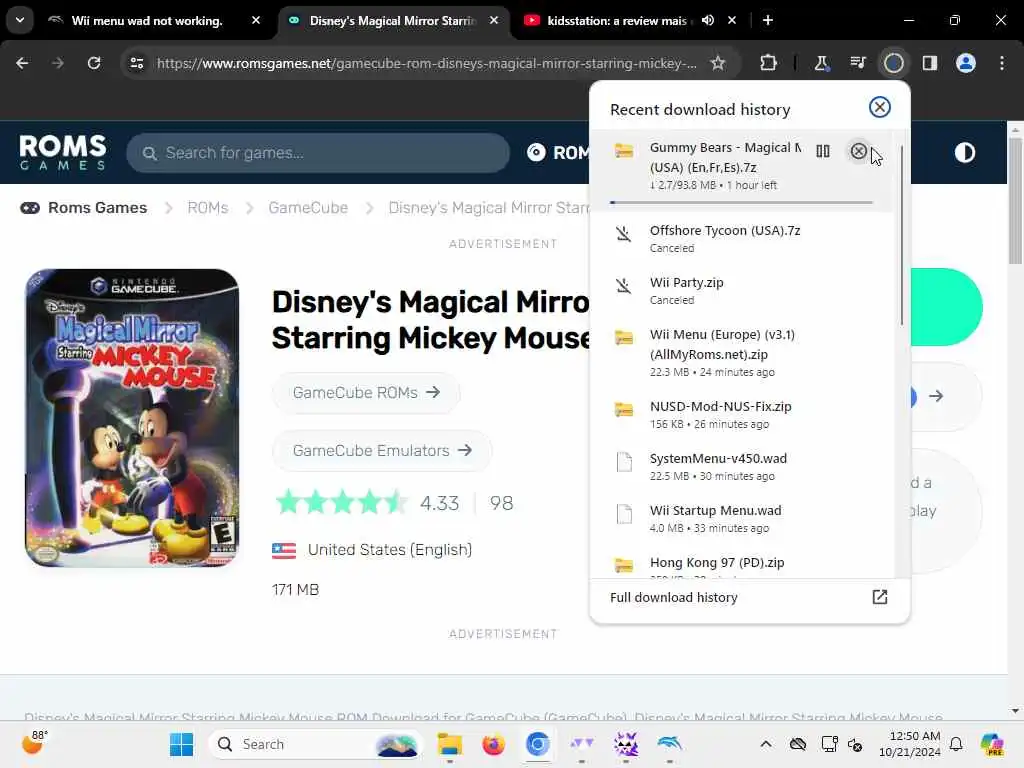This screenshot has width=1024, height=768.
Task: Select Wii Party.zip entry
Action: point(741,291)
